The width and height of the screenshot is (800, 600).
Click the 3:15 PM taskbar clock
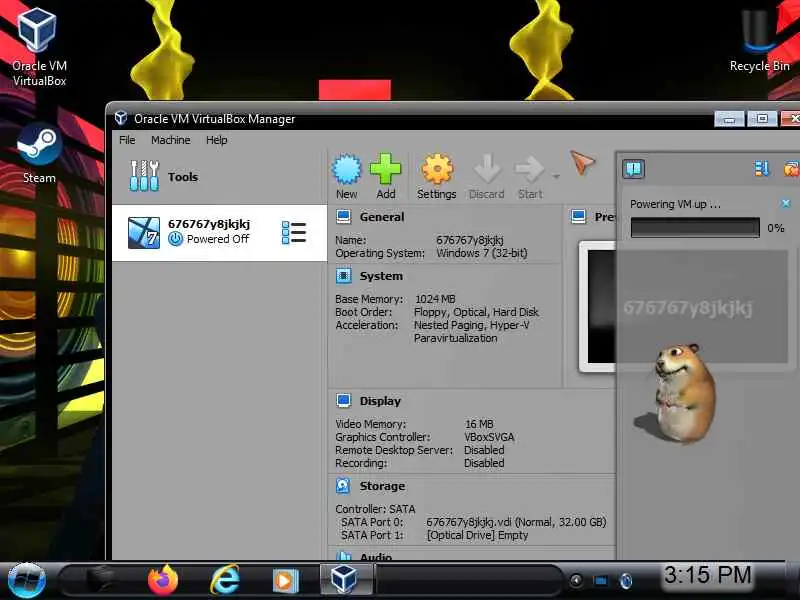(708, 575)
